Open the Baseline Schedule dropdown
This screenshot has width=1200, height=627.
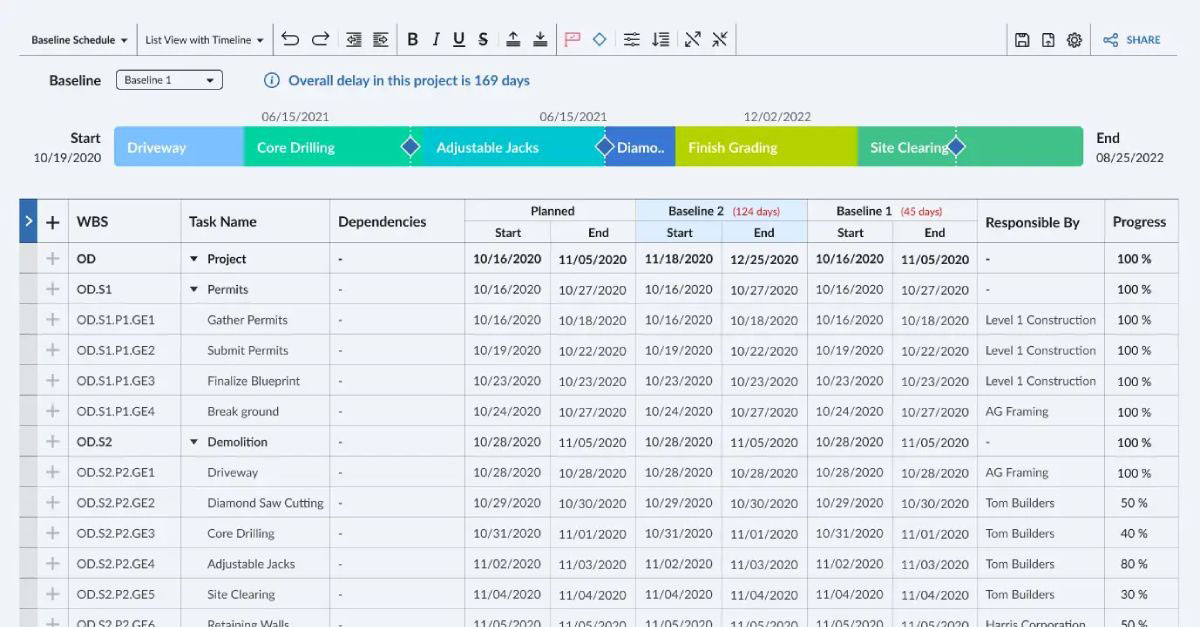pos(79,40)
